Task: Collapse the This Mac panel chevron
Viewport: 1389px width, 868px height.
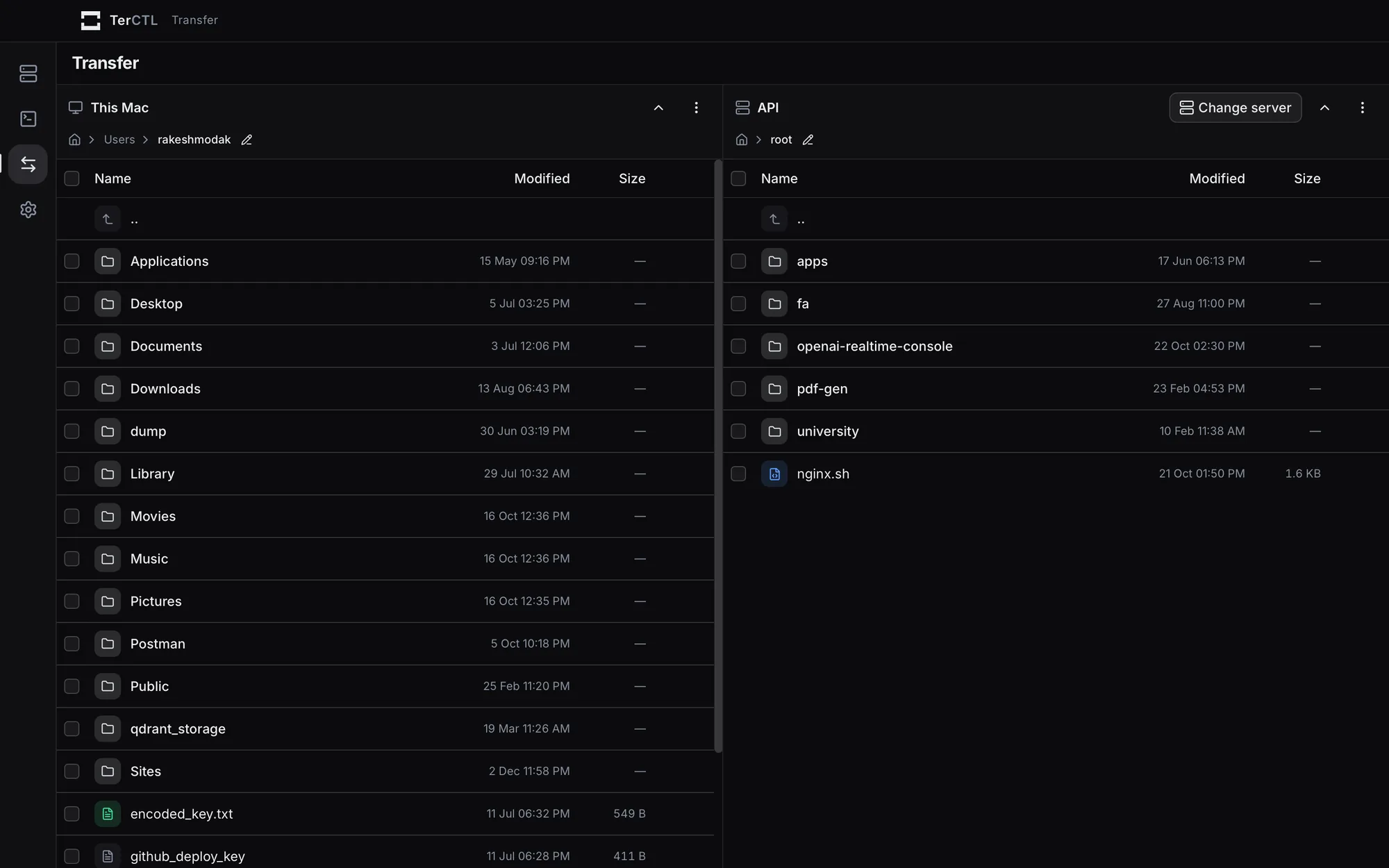Action: point(658,108)
